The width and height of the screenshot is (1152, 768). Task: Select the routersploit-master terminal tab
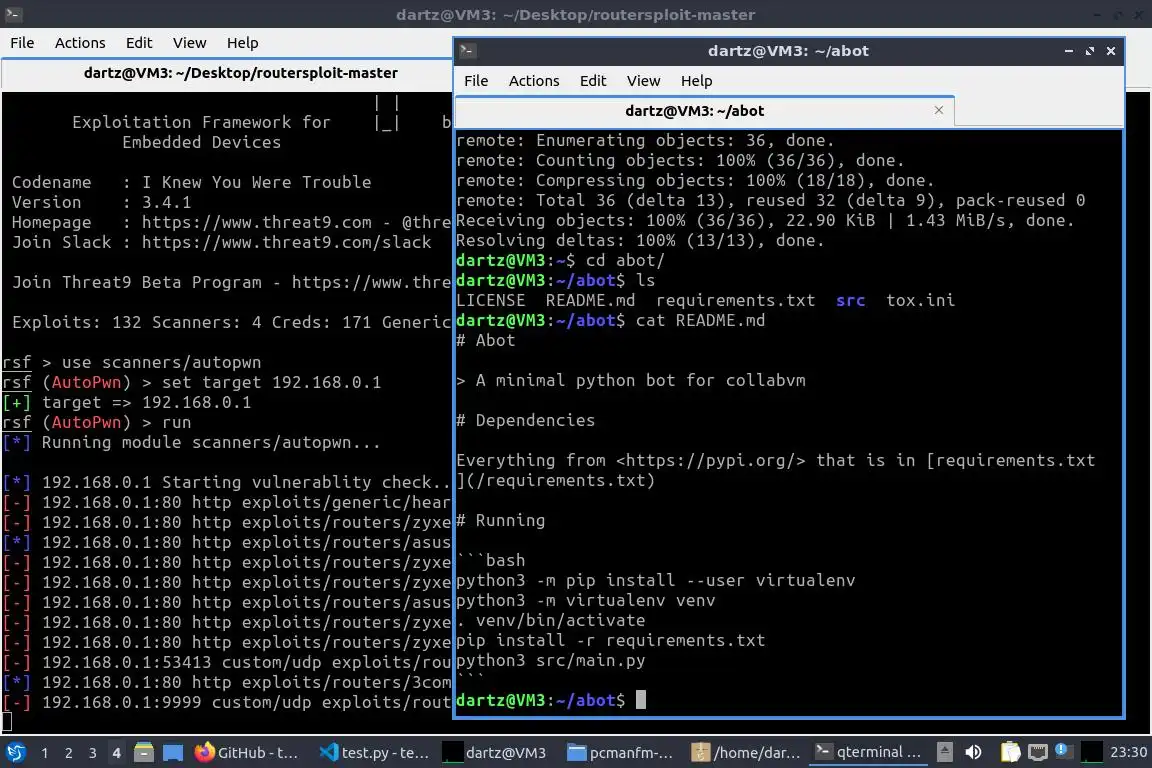[x=241, y=73]
